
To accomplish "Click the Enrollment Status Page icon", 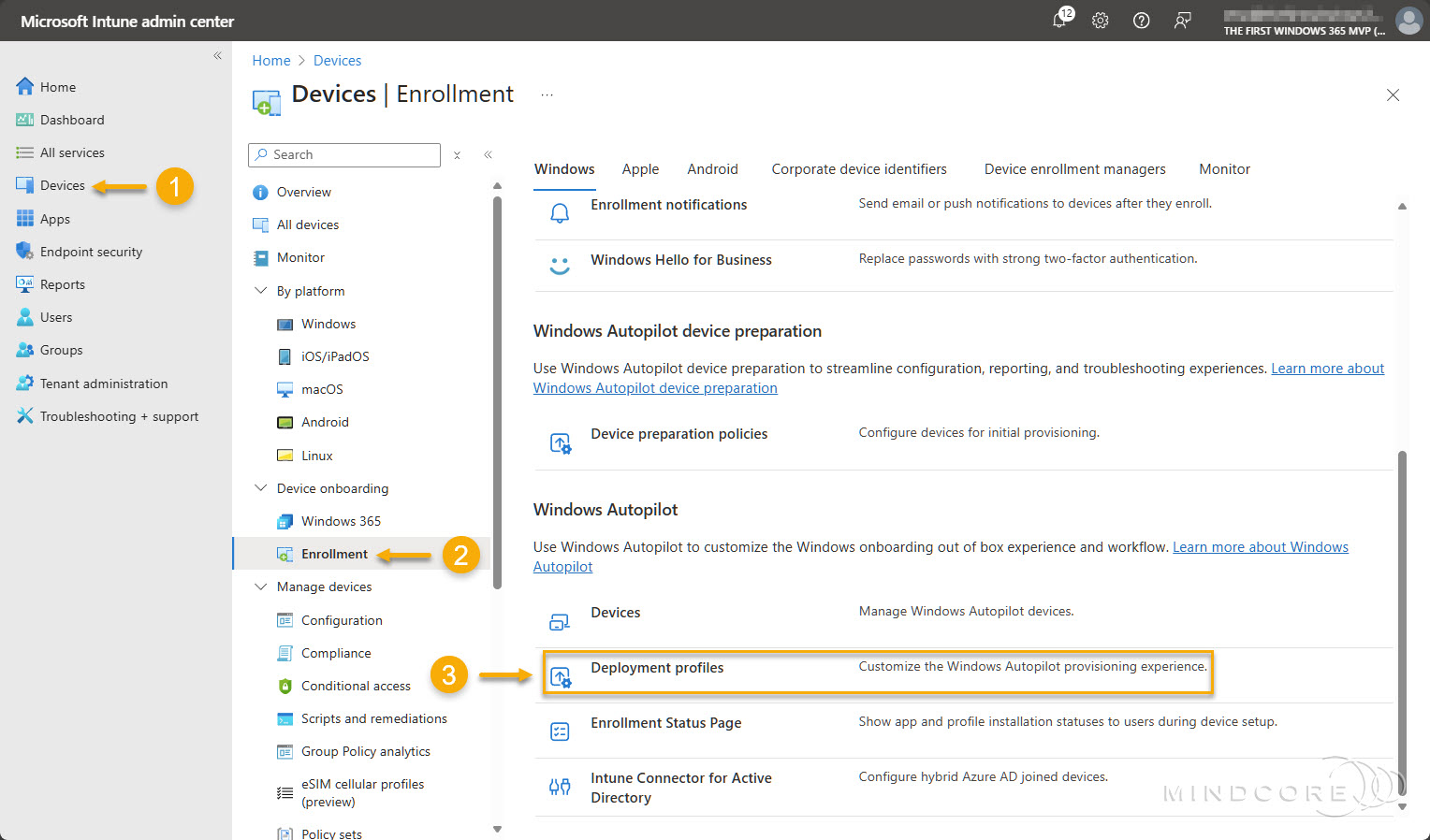I will click(560, 731).
